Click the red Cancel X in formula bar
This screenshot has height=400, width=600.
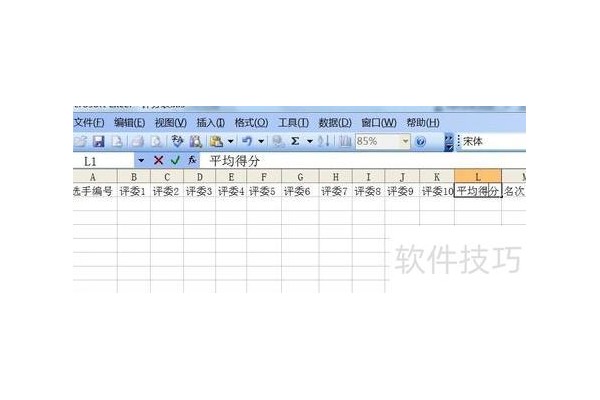click(158, 160)
